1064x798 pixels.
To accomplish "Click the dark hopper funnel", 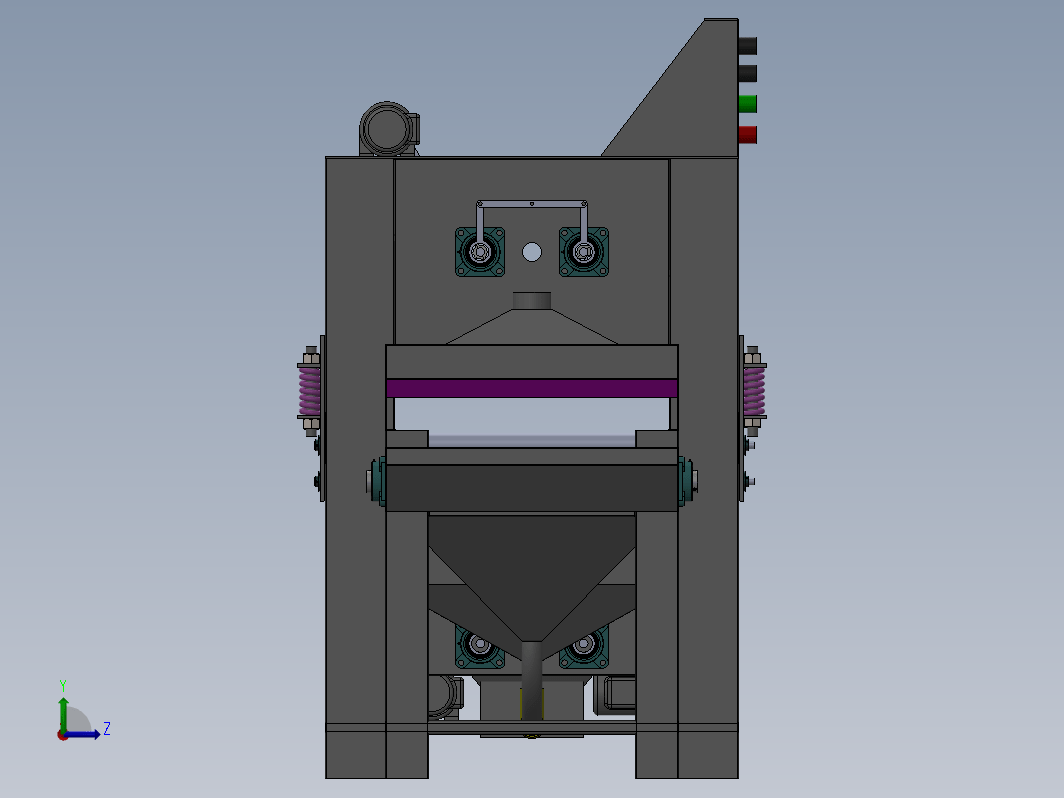I will point(532,570).
